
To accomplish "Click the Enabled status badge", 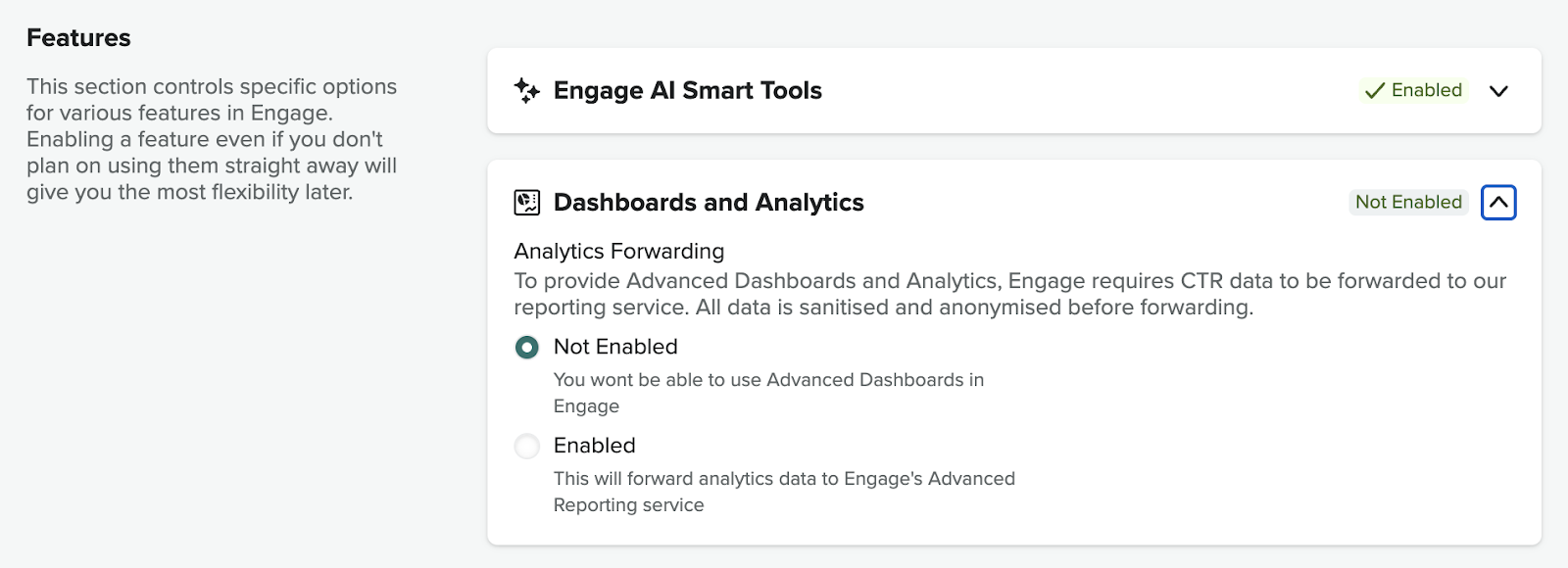I will pyautogui.click(x=1413, y=90).
